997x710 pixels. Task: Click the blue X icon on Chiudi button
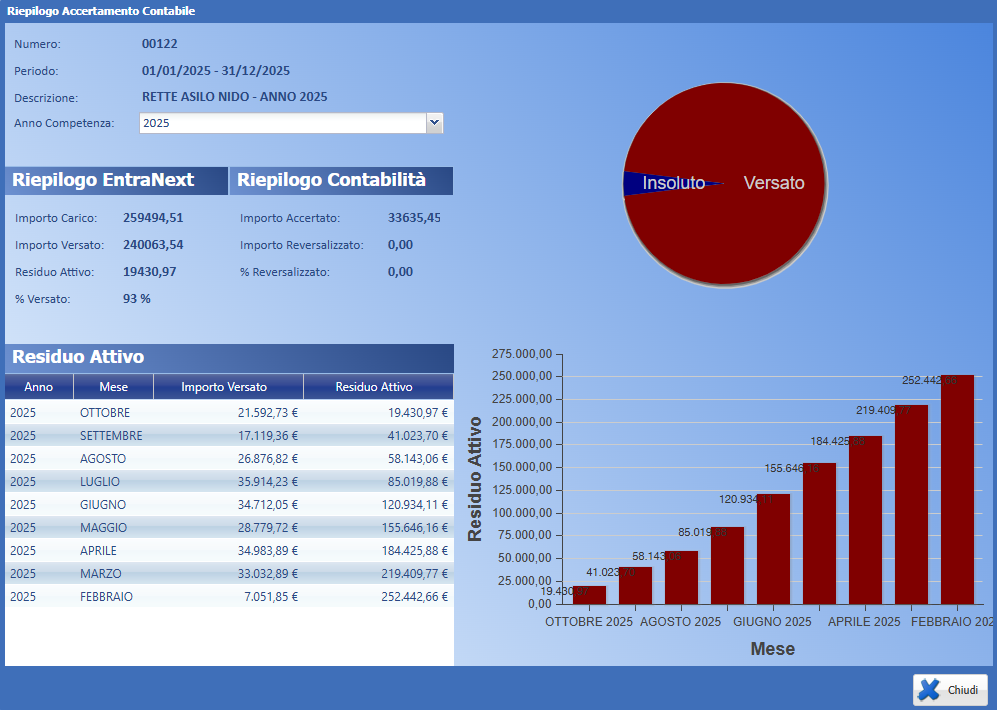(932, 689)
